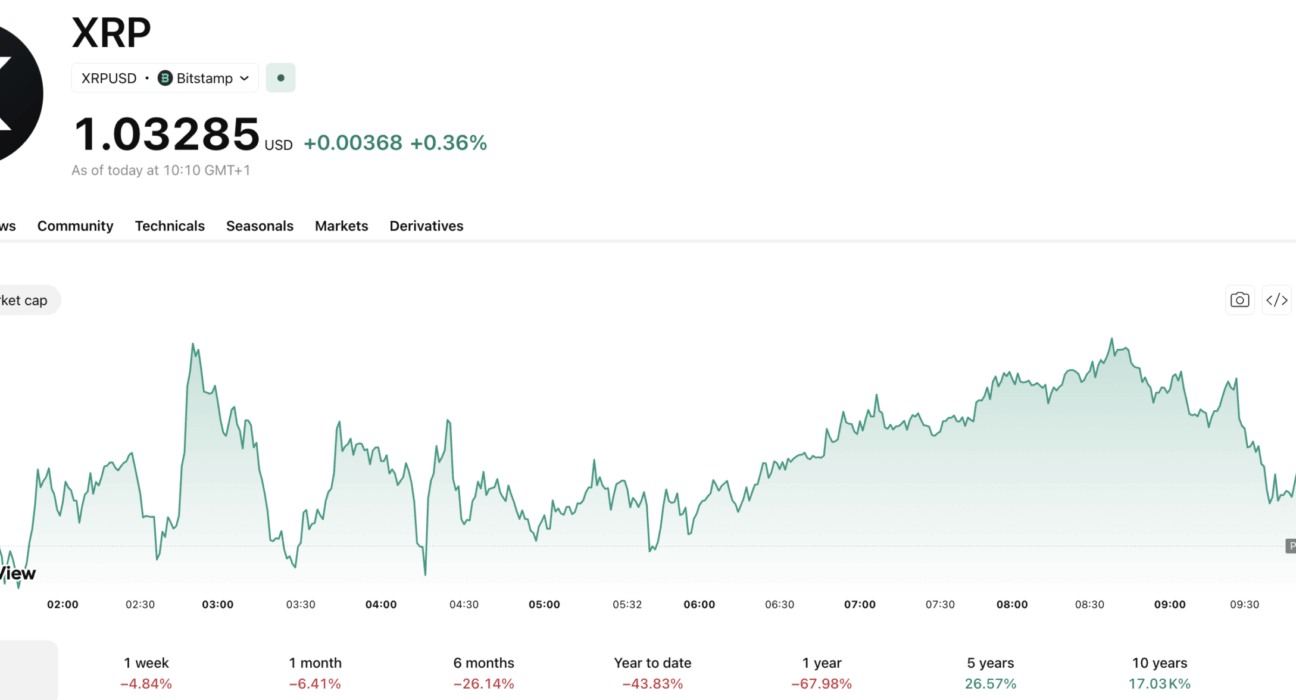1296x700 pixels.
Task: Select the 5 years range
Action: 991,673
